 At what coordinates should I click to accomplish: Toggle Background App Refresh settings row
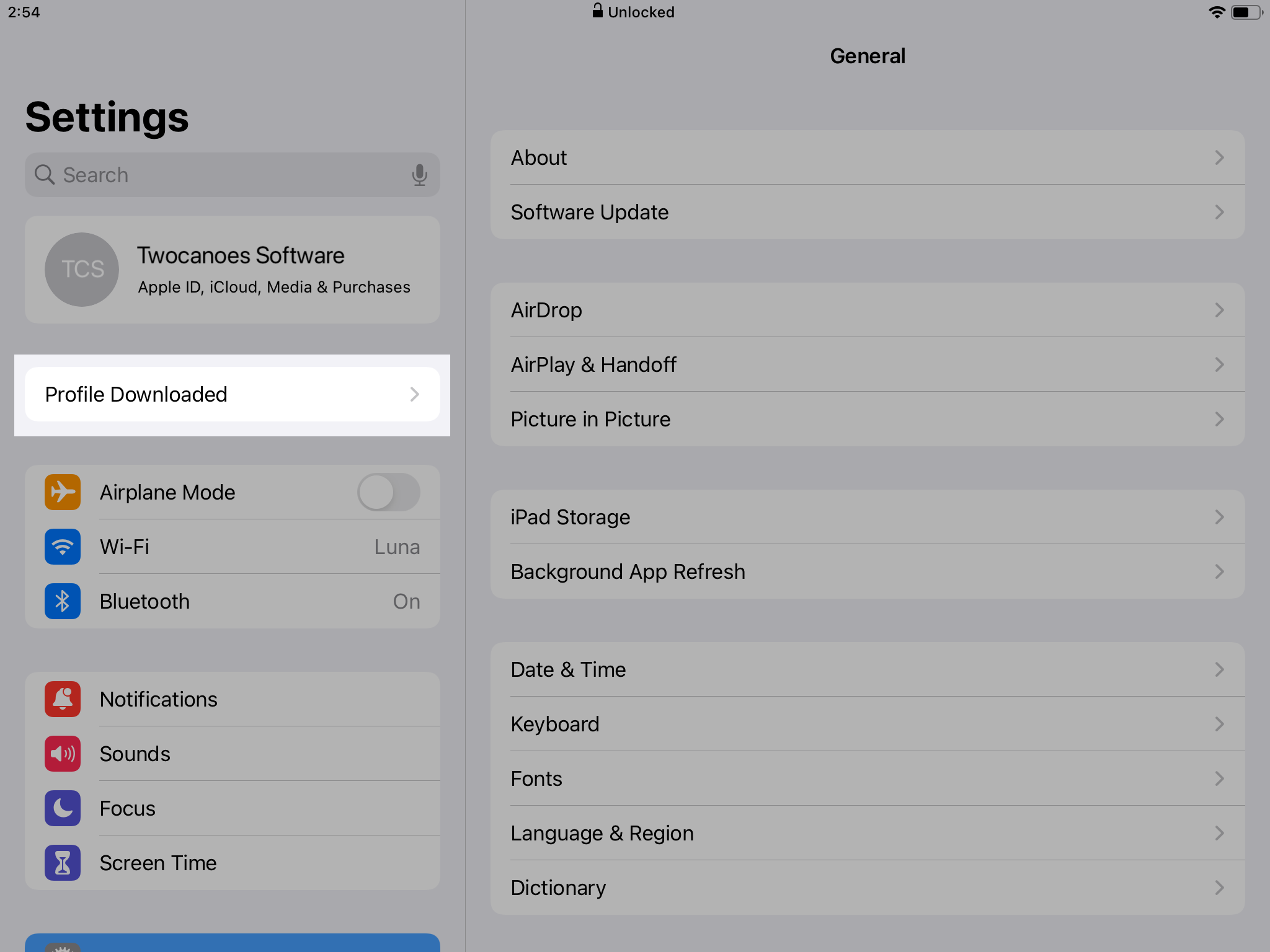(x=868, y=571)
